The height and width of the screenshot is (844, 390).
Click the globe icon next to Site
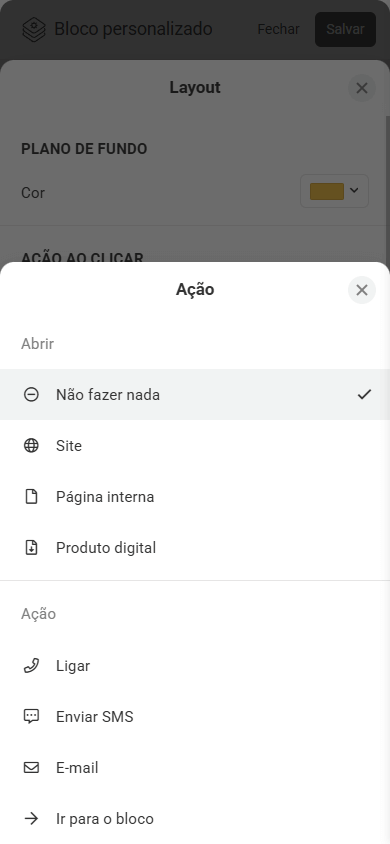point(31,446)
